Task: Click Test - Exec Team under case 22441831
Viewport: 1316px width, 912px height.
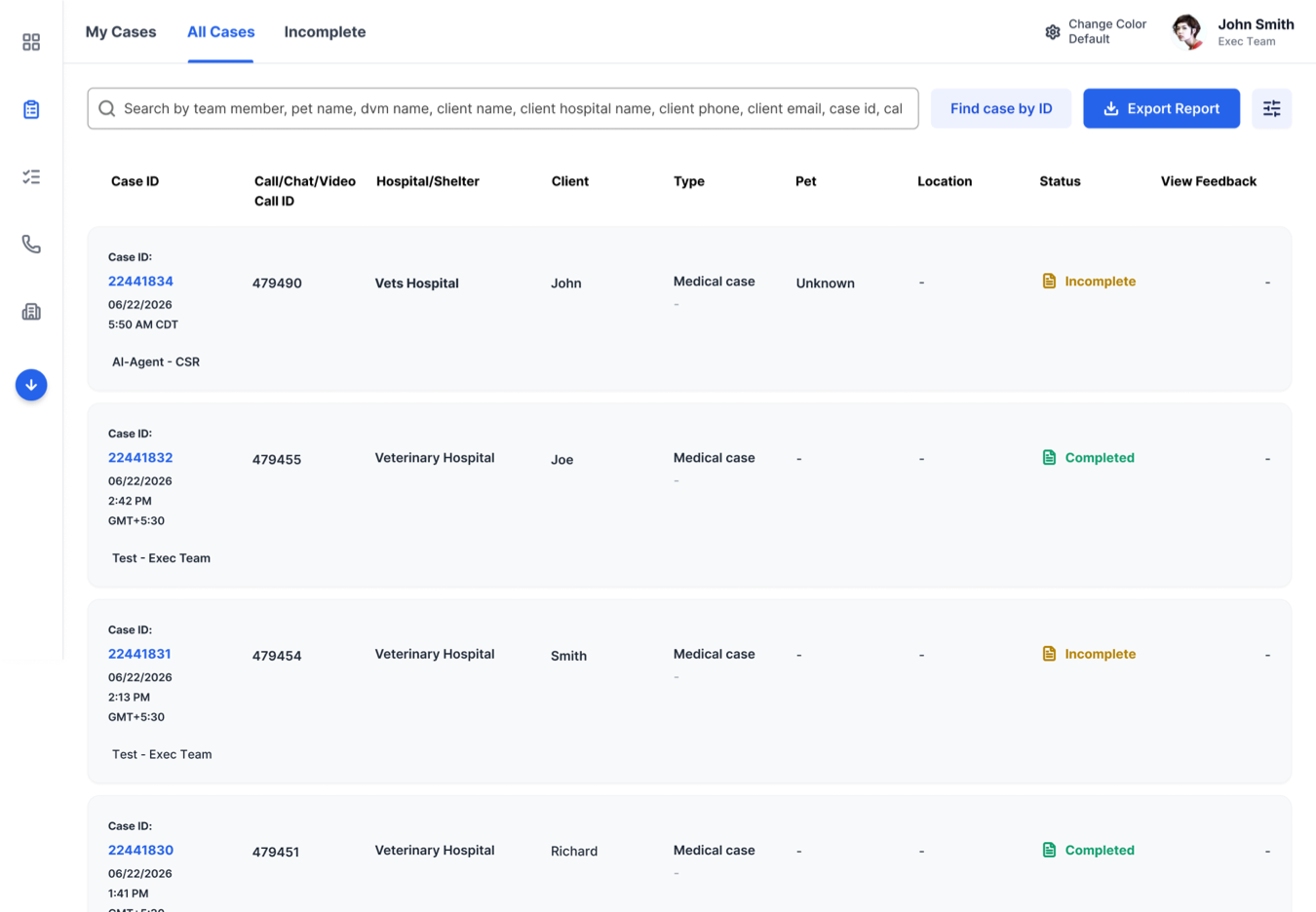Action: [162, 754]
